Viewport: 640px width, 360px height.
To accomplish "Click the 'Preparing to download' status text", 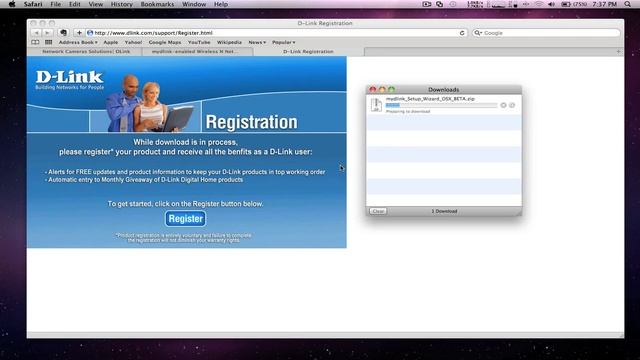I will (408, 111).
